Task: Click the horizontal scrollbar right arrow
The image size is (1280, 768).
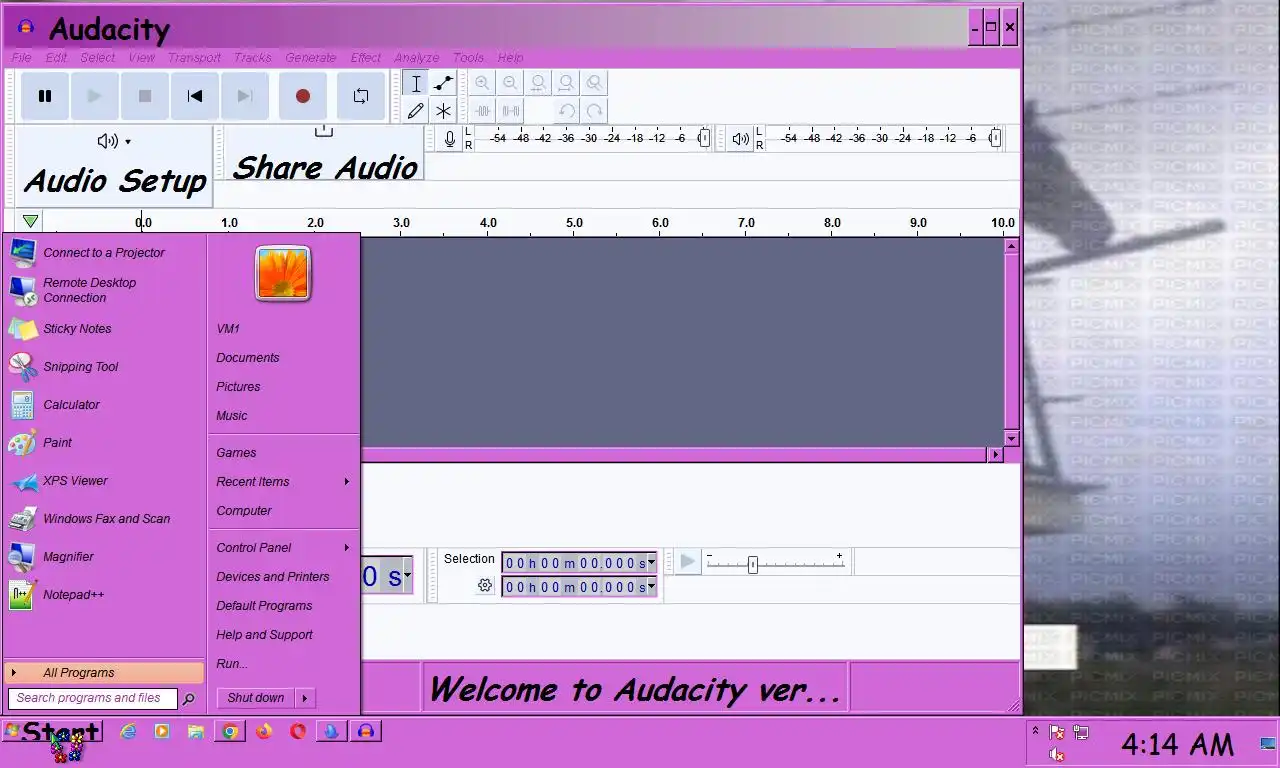Action: 995,454
